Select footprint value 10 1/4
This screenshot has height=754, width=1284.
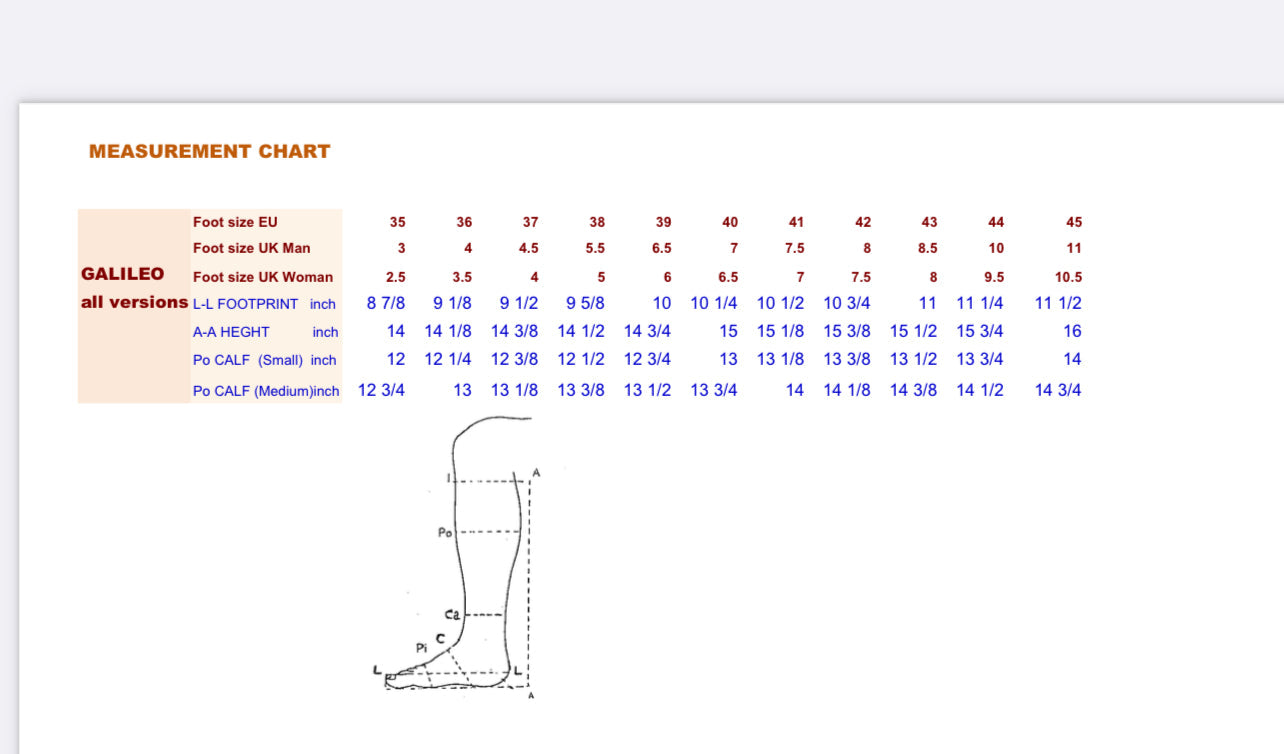pos(714,303)
